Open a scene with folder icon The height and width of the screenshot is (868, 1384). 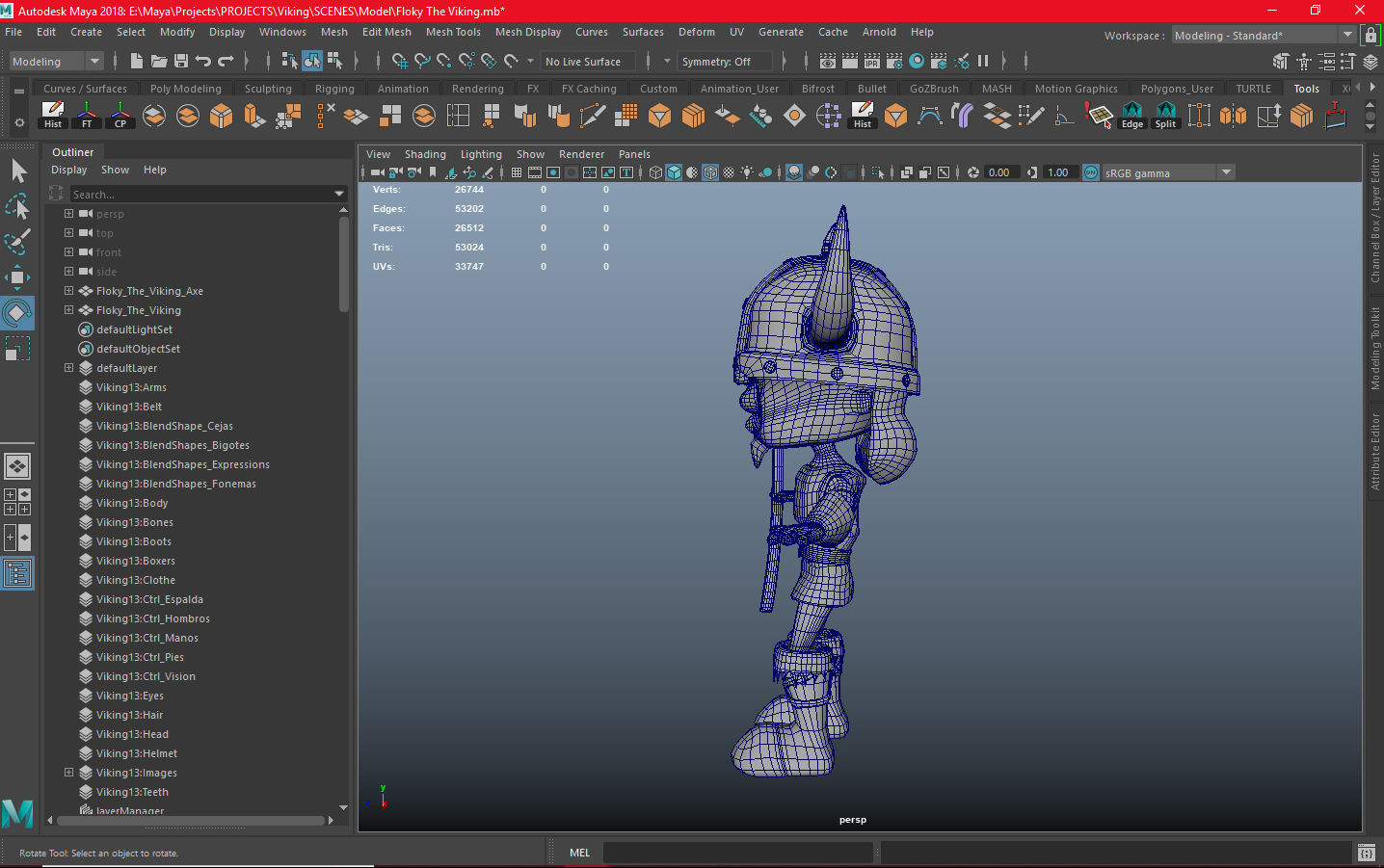[x=159, y=61]
